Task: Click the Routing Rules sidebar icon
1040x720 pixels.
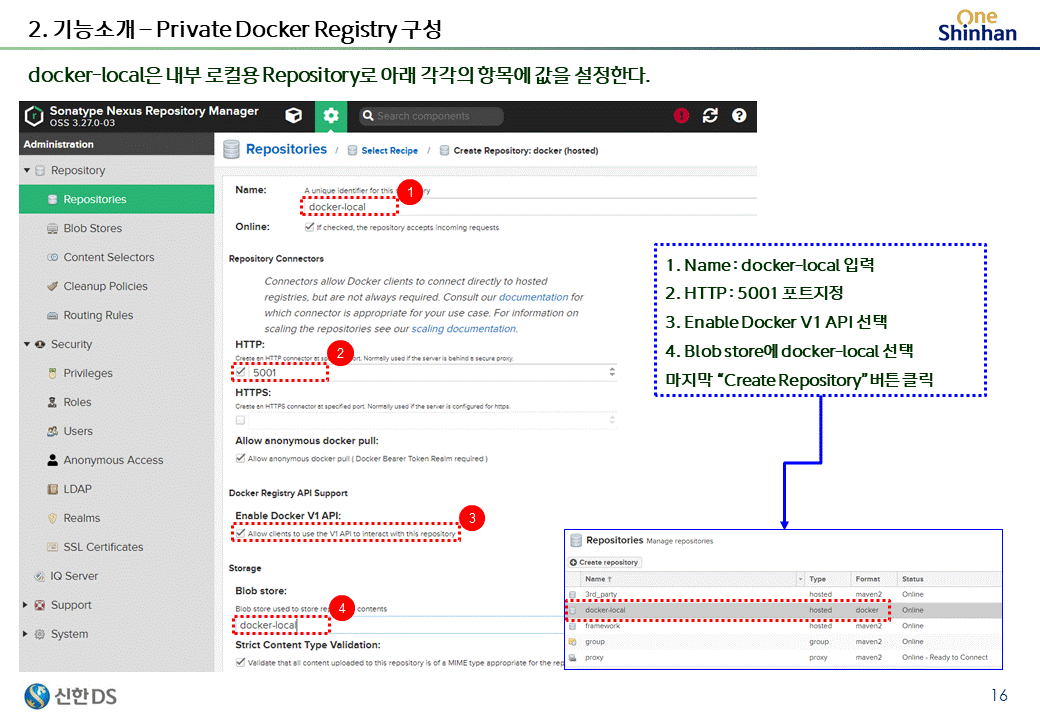Action: [52, 316]
